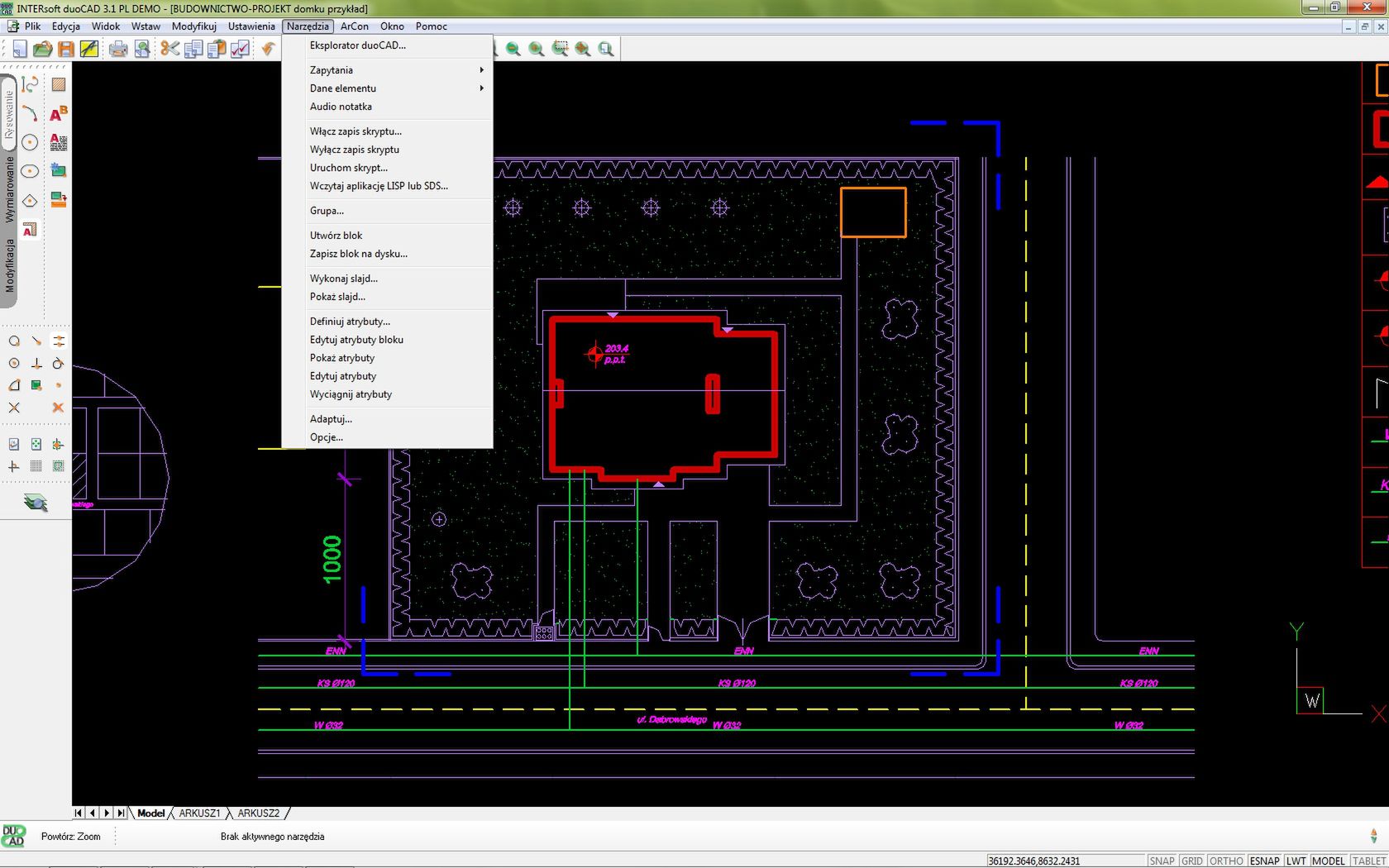Save drawing with the floppy disk icon

tap(66, 49)
